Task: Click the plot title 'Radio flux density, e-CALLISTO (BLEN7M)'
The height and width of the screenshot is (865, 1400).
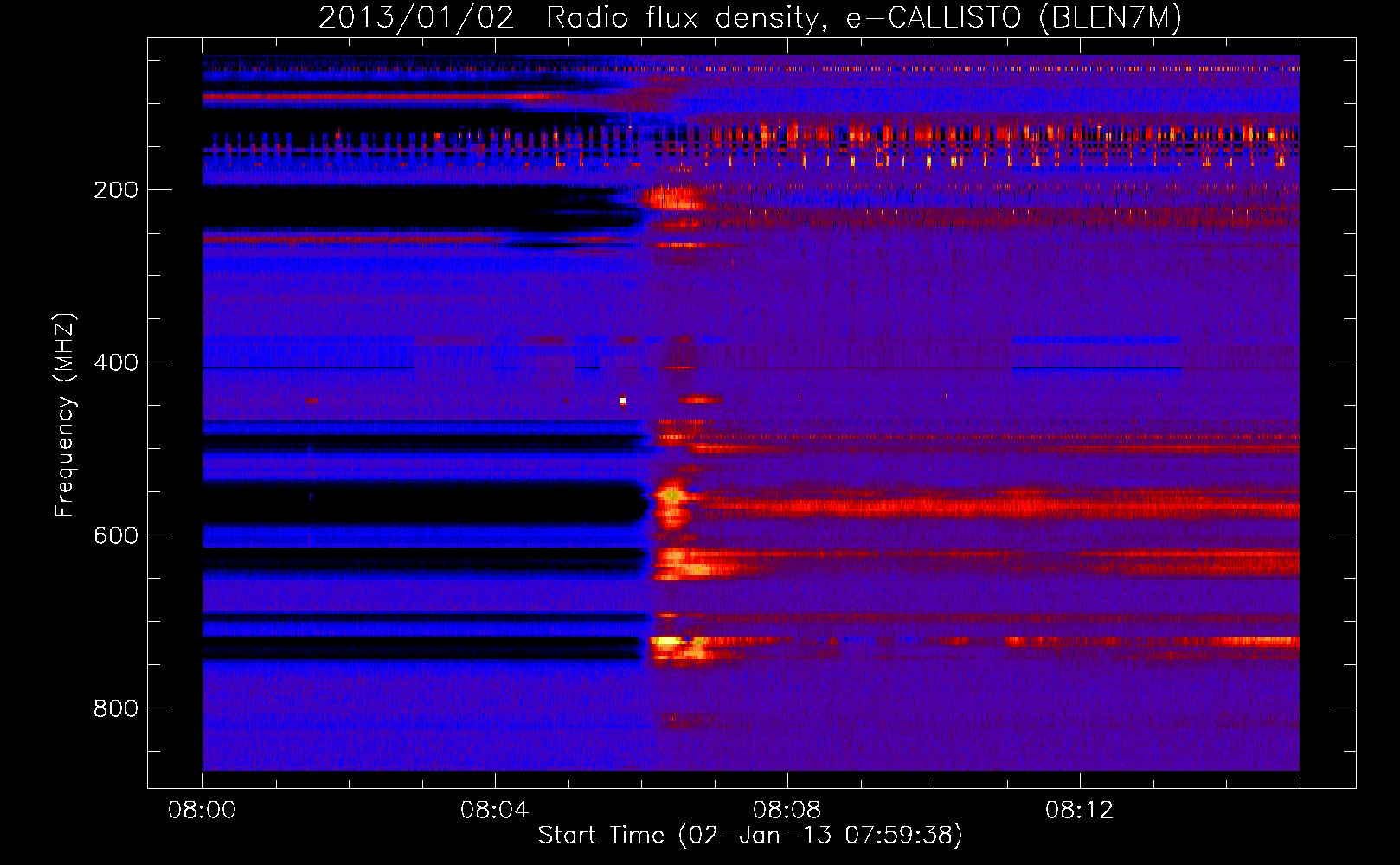Action: (864, 18)
